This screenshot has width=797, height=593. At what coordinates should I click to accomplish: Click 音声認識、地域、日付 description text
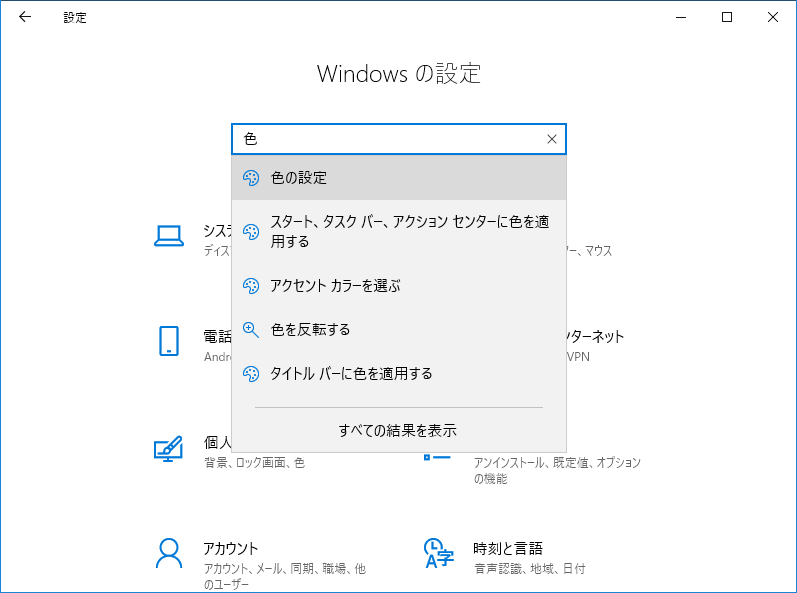(x=529, y=569)
